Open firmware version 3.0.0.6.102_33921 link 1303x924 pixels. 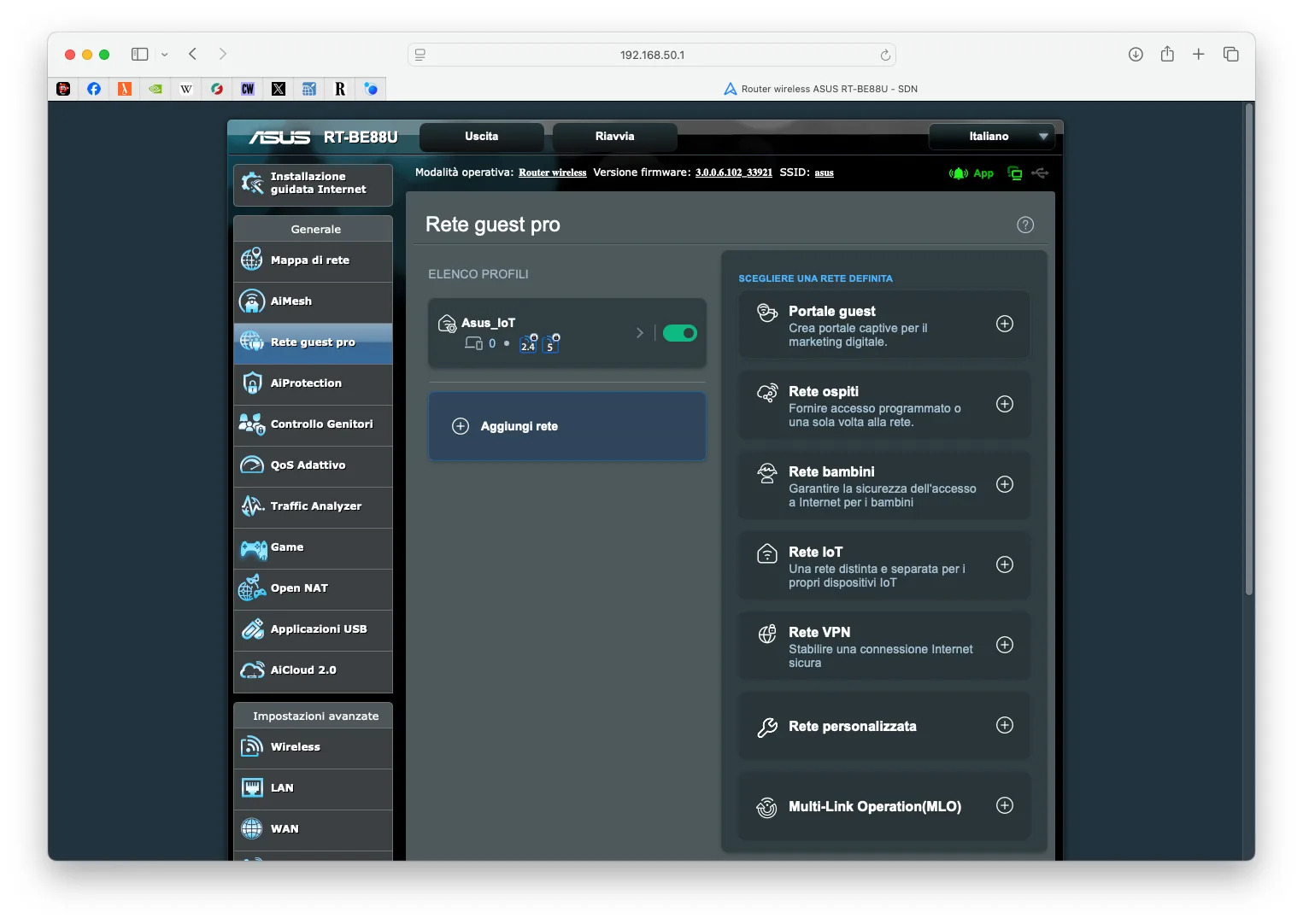point(734,173)
